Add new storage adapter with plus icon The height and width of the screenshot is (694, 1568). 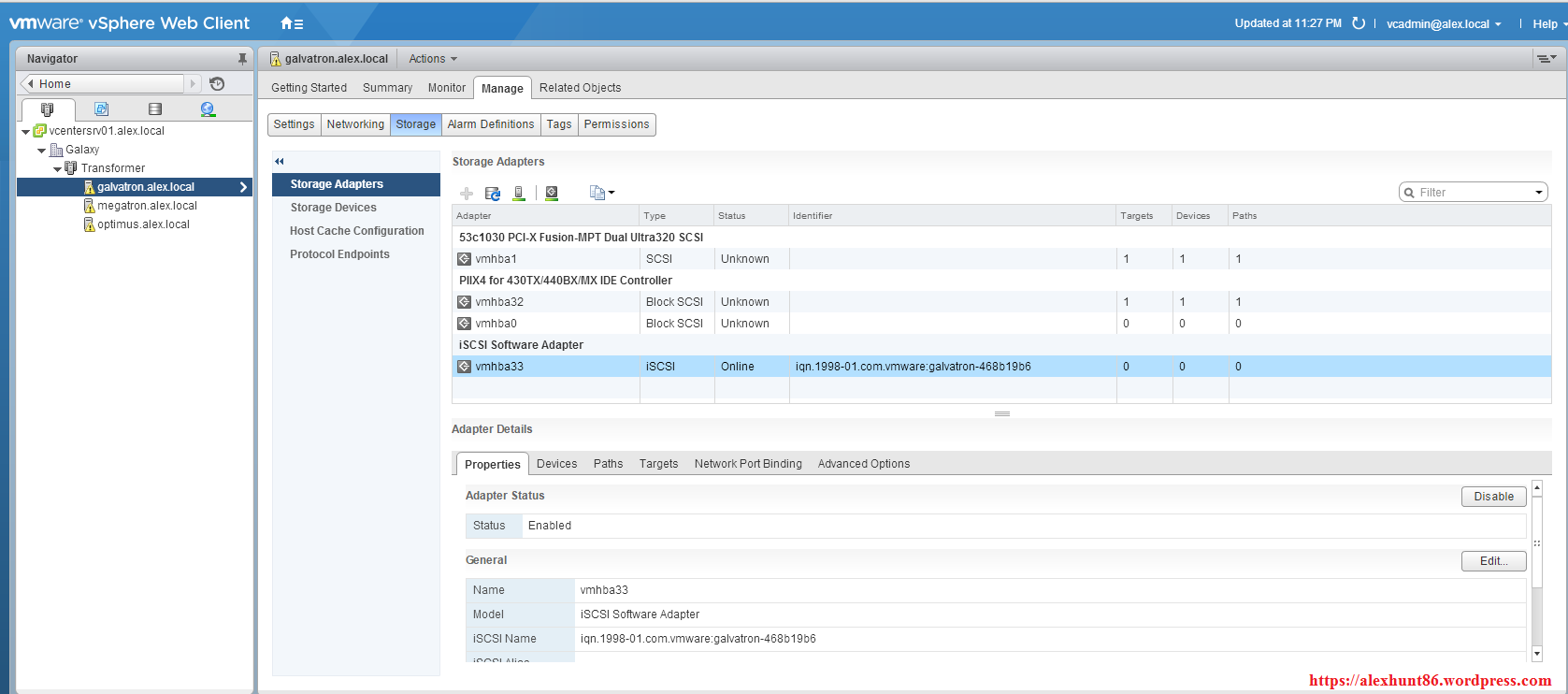coord(466,194)
